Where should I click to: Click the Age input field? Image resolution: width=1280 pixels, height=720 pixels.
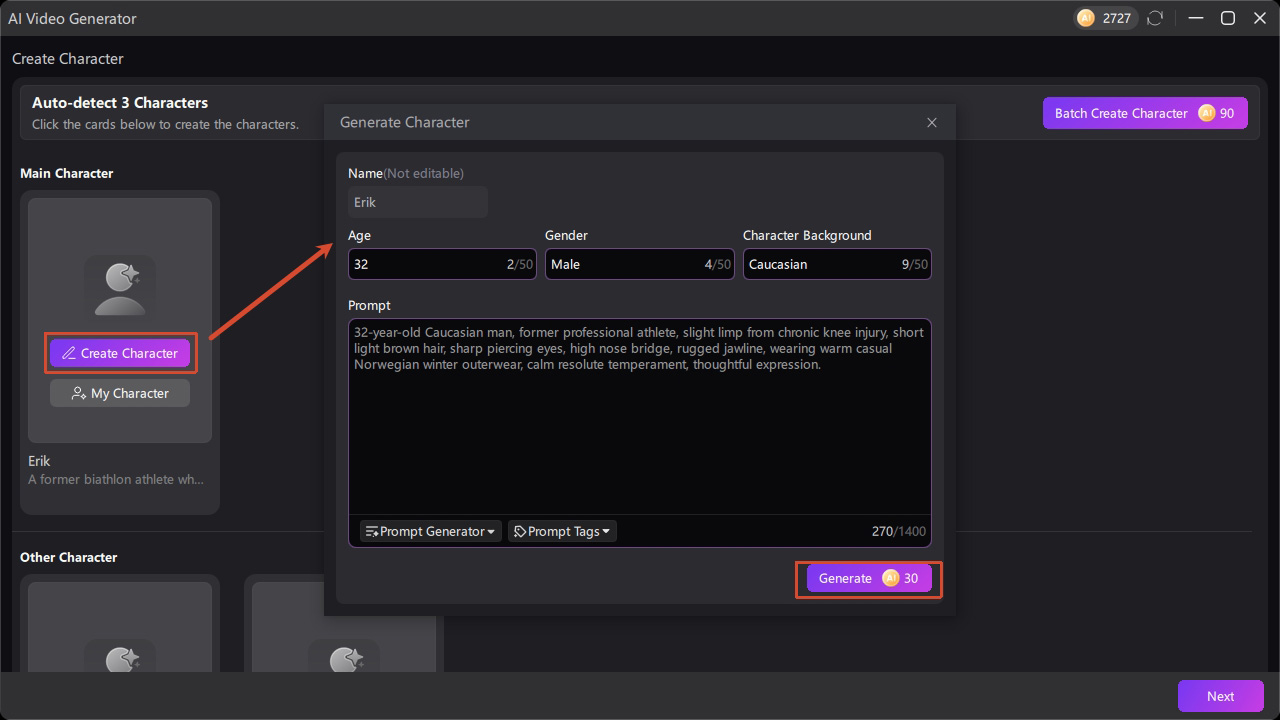442,264
